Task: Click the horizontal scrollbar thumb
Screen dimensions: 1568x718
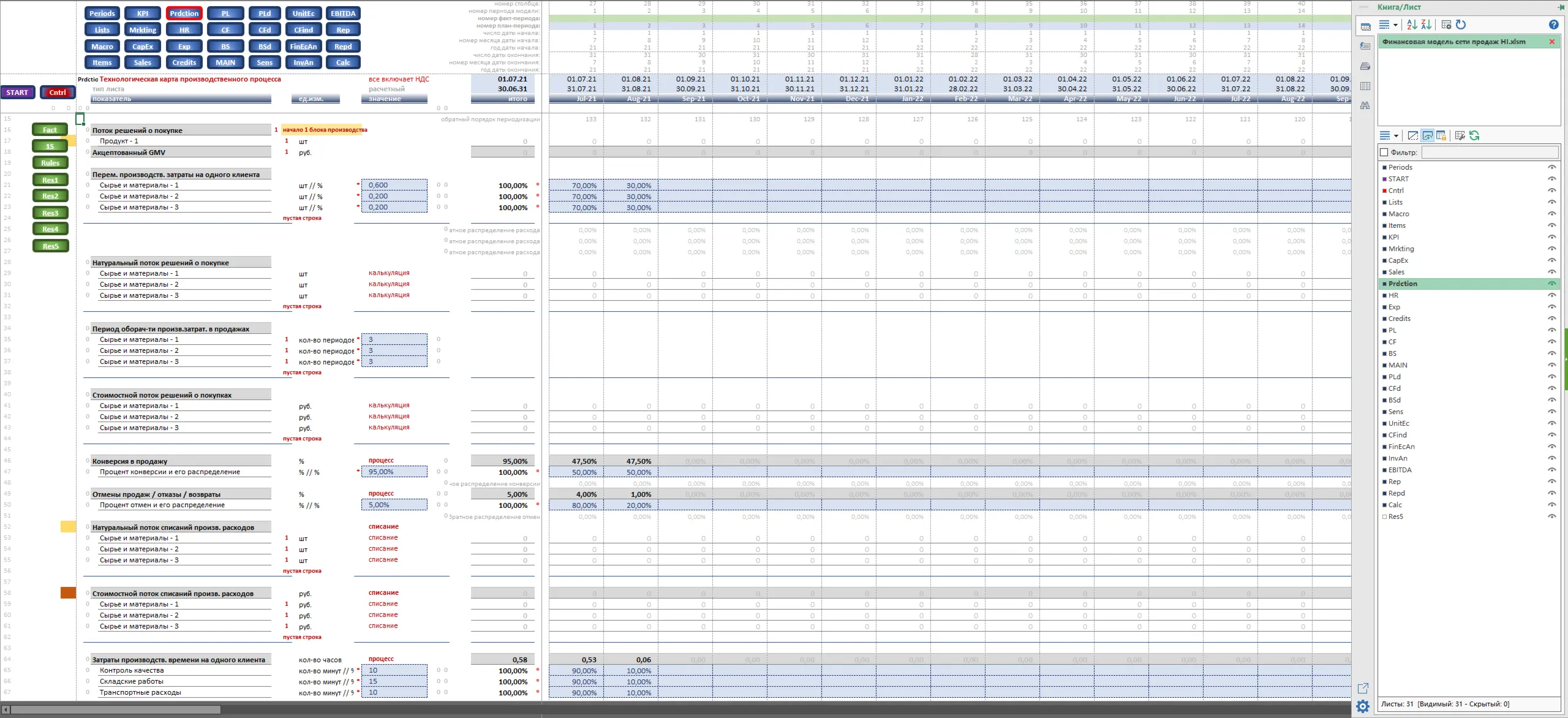Action: pos(115,709)
